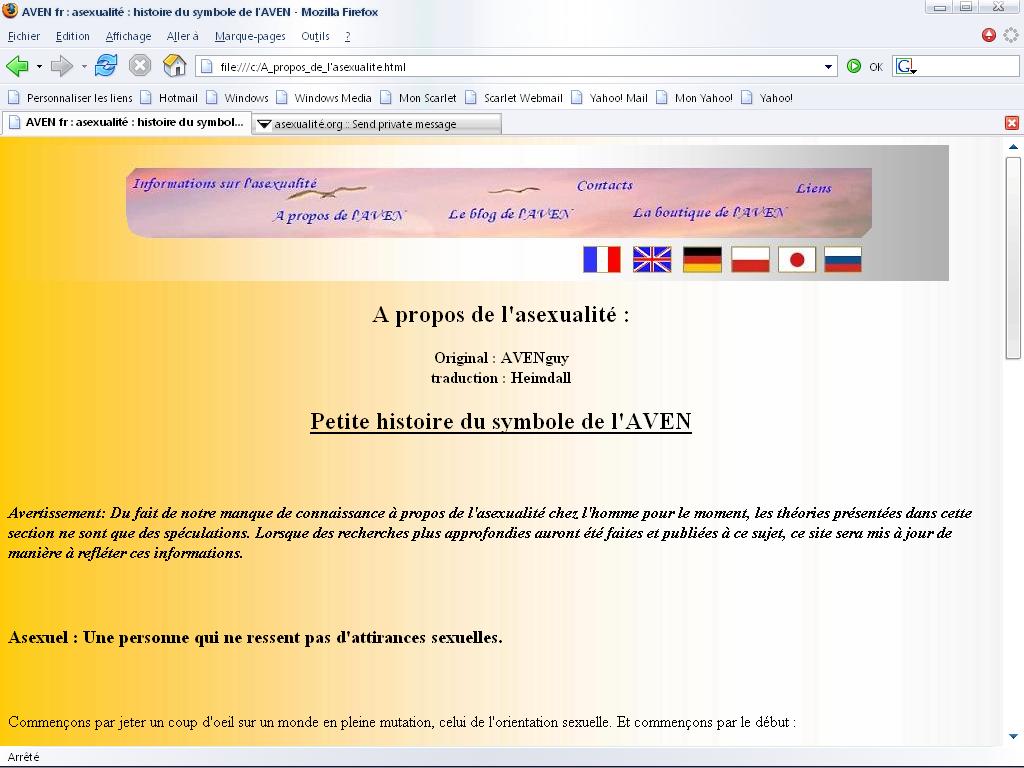Viewport: 1024px width, 768px height.
Task: Click the scrollbar up arrow
Action: click(x=1013, y=147)
